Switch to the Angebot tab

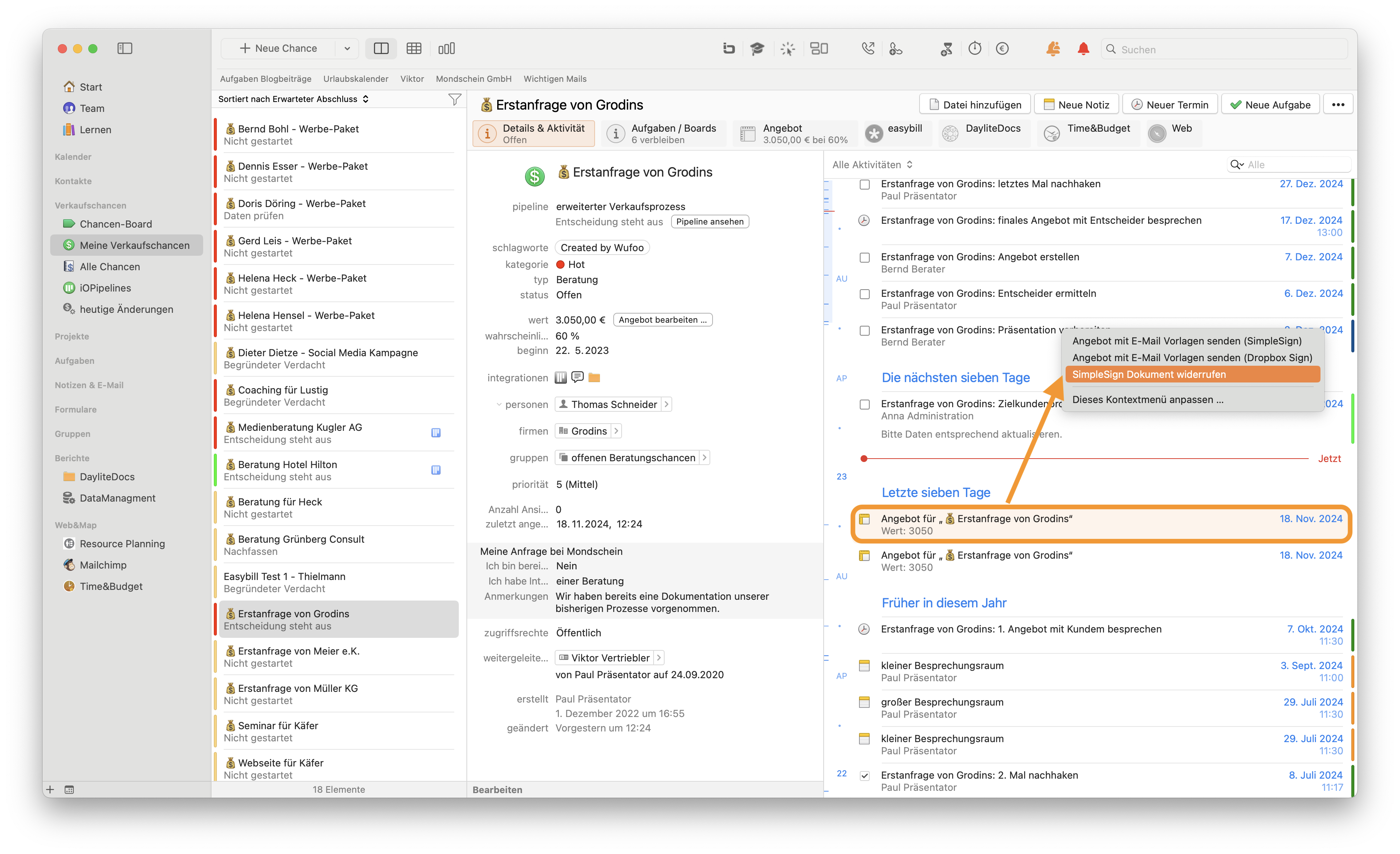[x=795, y=134]
